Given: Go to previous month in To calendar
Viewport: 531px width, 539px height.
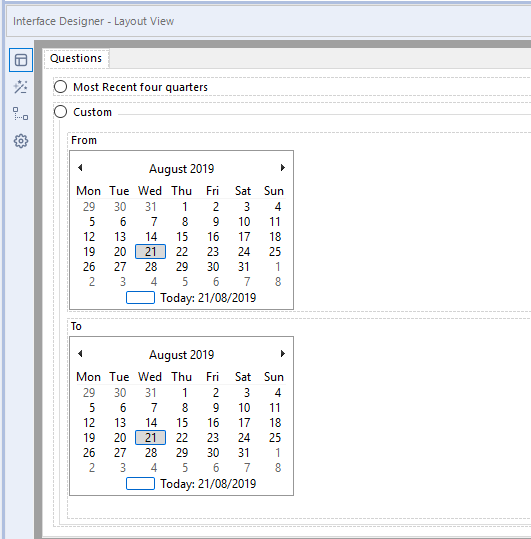Looking at the screenshot, I should click(80, 354).
